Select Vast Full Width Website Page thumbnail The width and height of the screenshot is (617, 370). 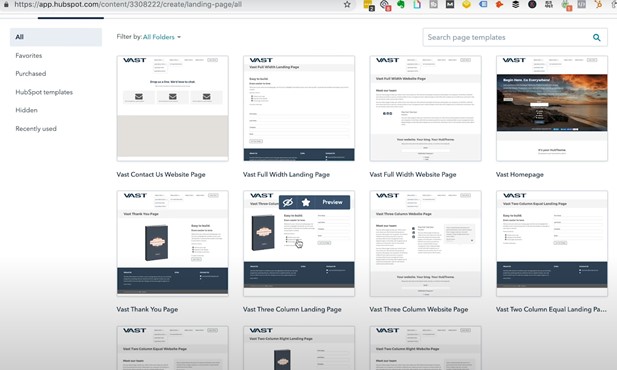pyautogui.click(x=425, y=108)
